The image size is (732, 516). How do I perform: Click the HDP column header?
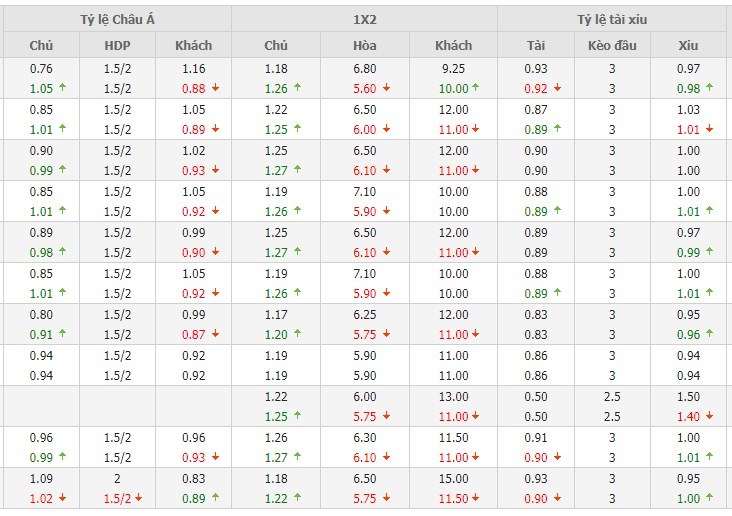click(117, 45)
